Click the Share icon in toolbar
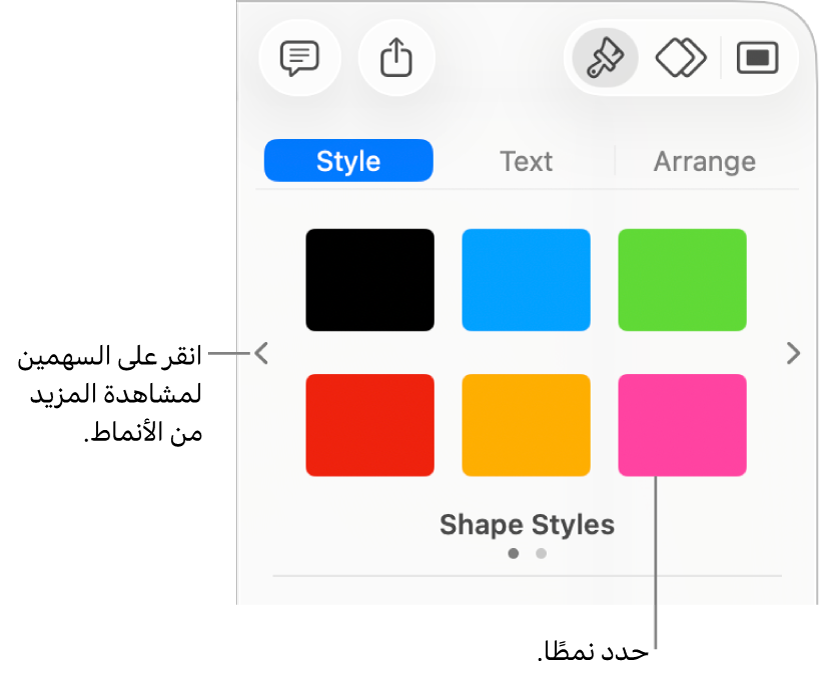This screenshot has height=673, width=820. coord(396,58)
